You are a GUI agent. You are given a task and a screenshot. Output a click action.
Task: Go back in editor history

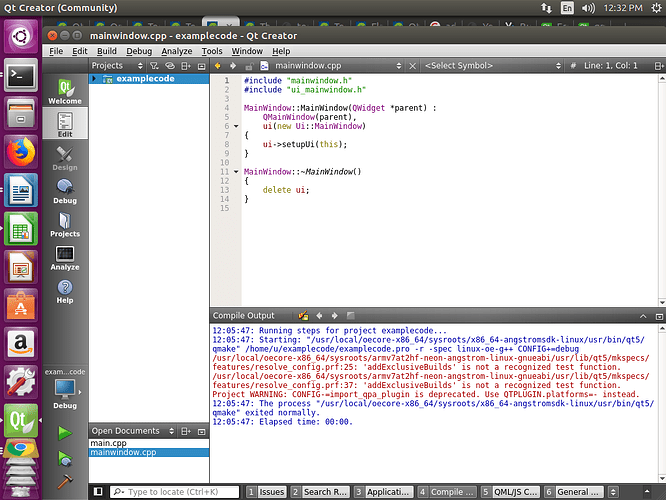(217, 66)
